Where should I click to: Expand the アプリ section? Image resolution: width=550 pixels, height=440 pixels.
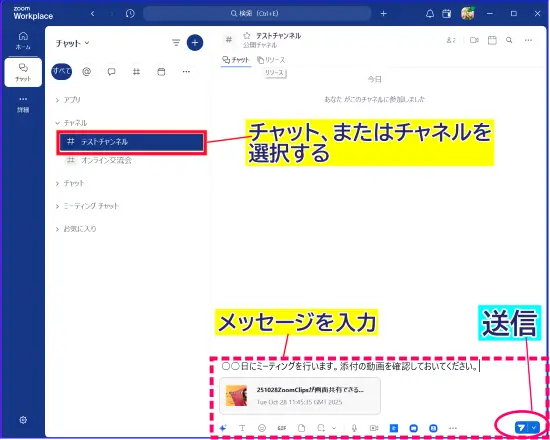pos(68,100)
